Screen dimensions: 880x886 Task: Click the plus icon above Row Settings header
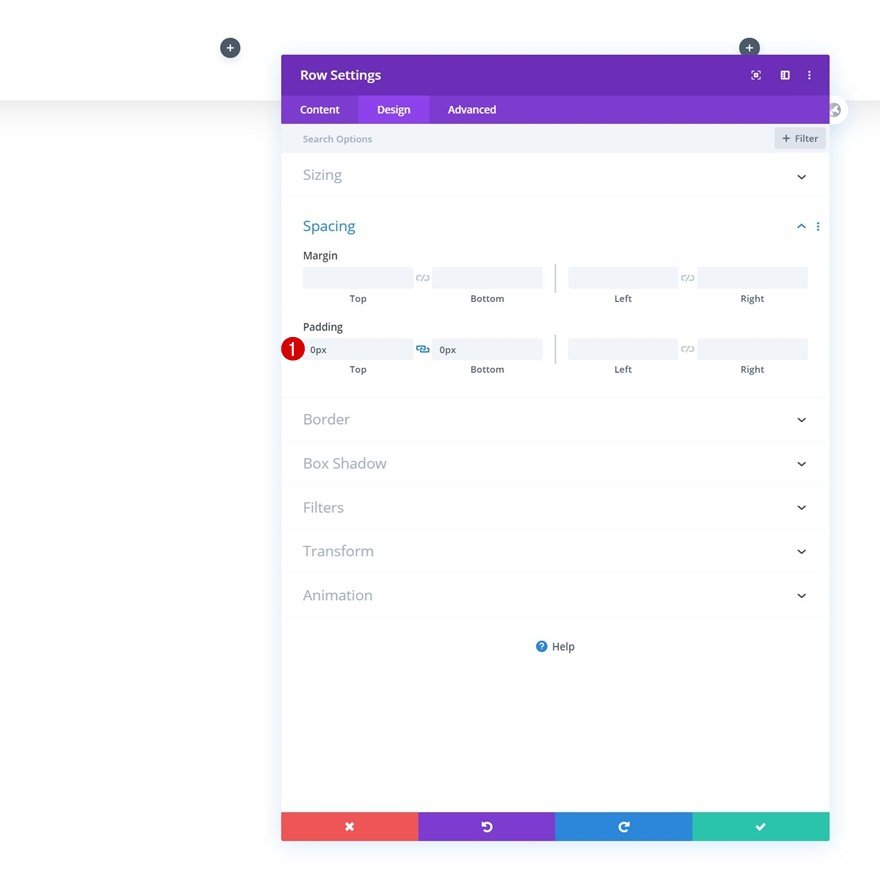click(x=749, y=47)
